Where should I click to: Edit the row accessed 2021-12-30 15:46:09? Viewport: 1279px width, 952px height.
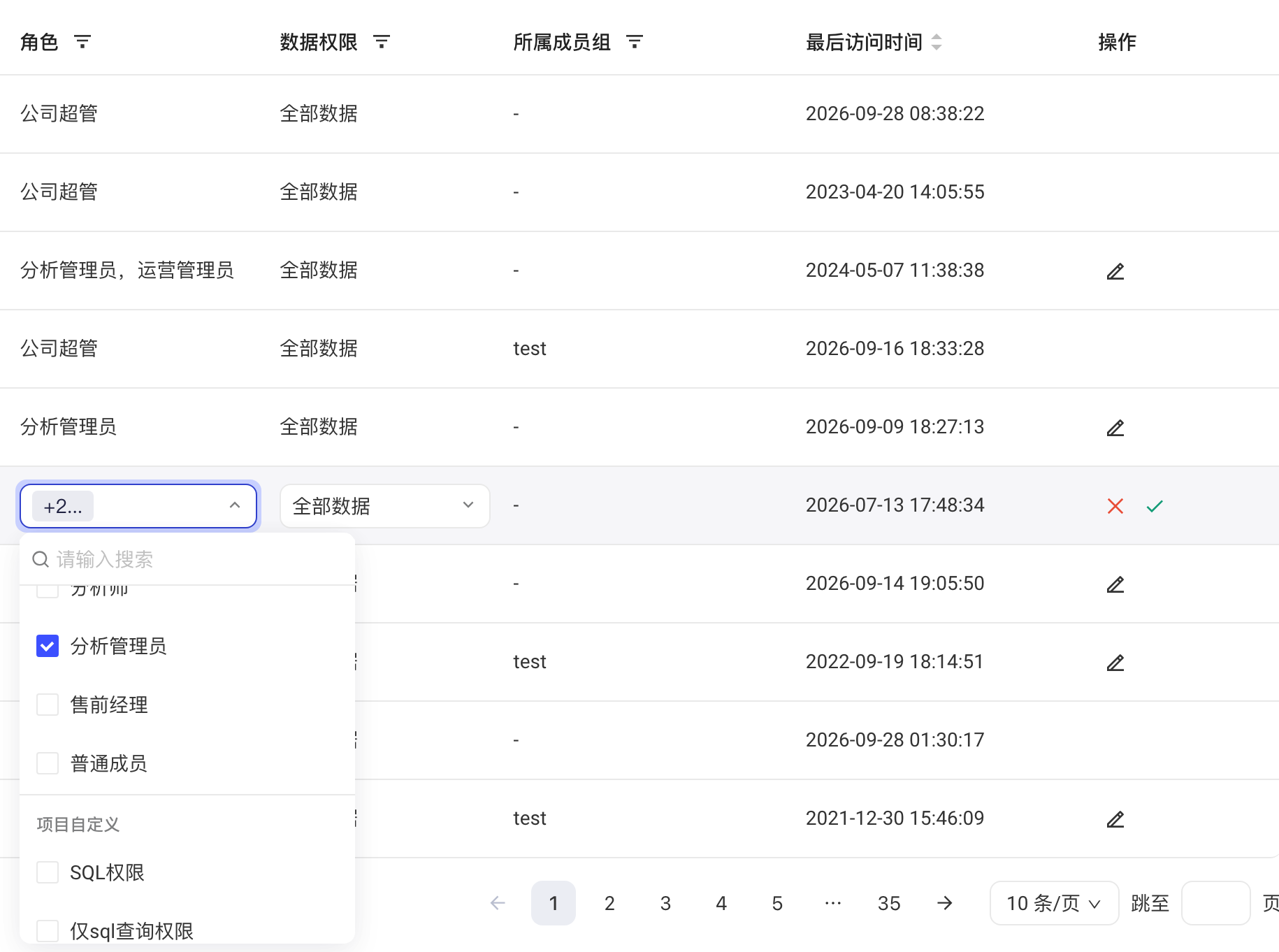[1115, 819]
